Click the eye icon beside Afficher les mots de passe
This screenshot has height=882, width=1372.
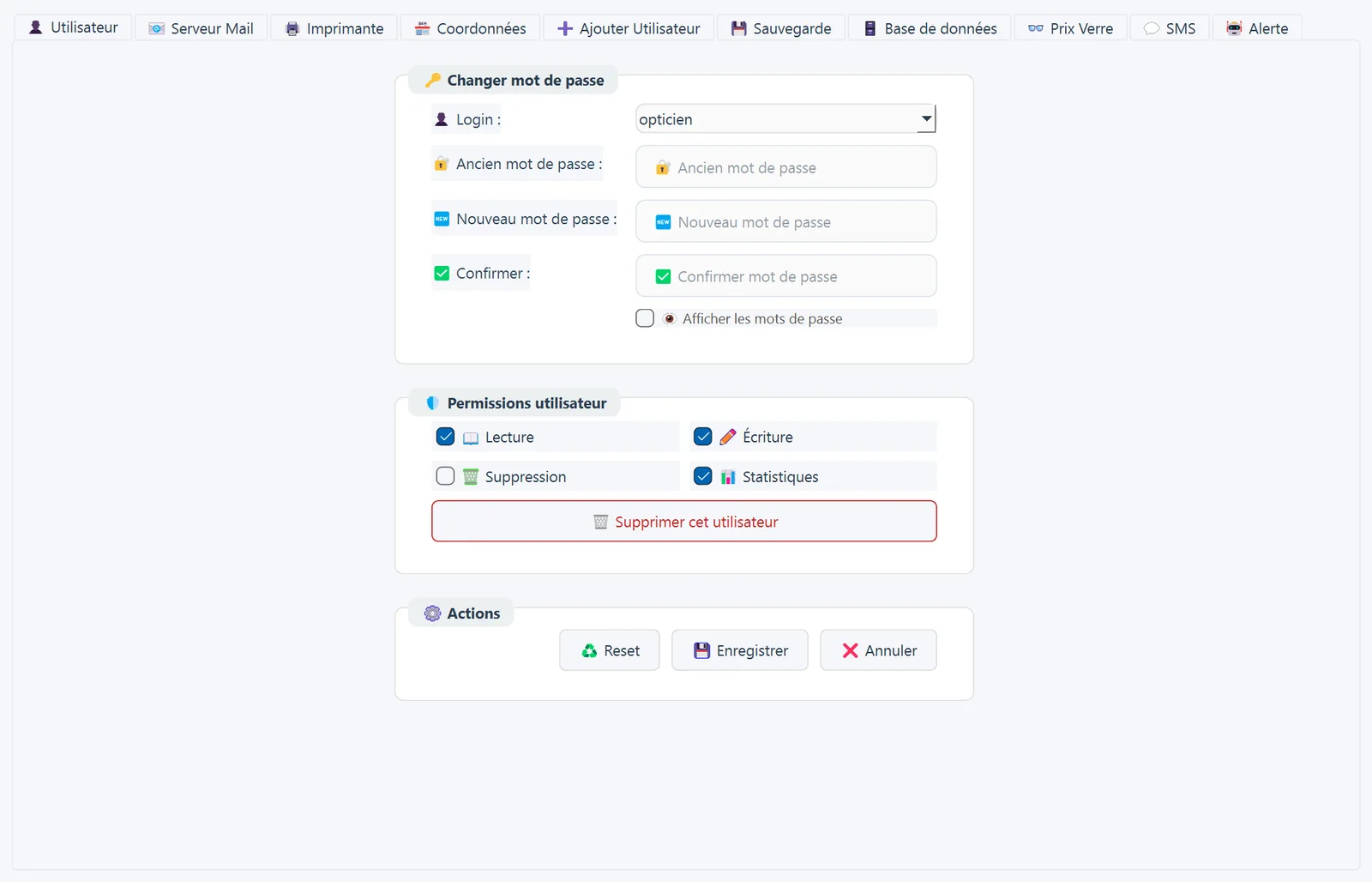670,318
